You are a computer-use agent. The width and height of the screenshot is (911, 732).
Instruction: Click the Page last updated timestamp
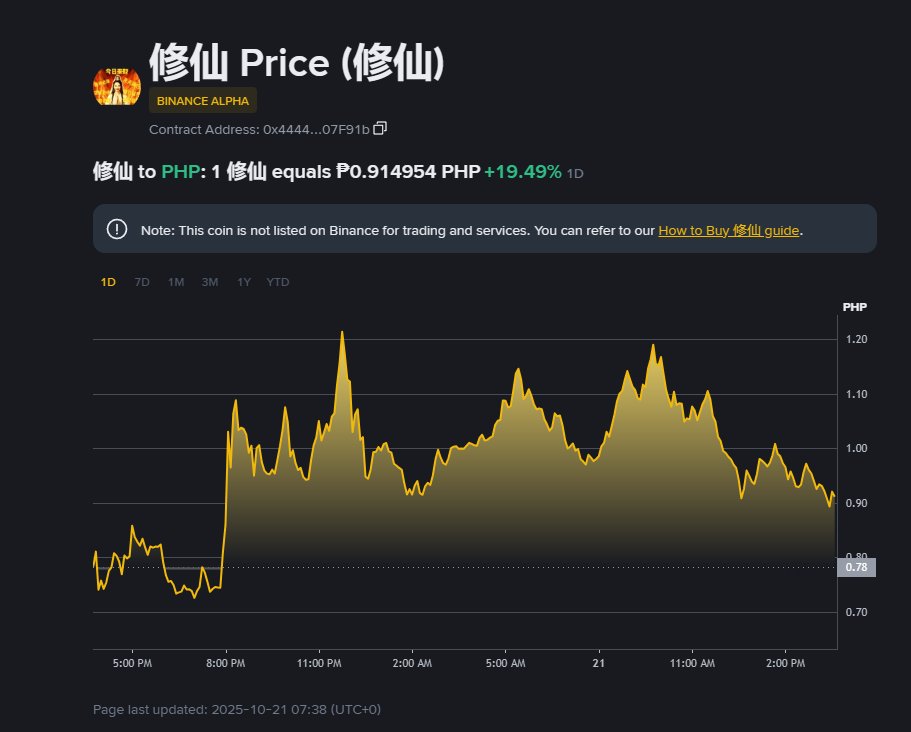point(237,709)
